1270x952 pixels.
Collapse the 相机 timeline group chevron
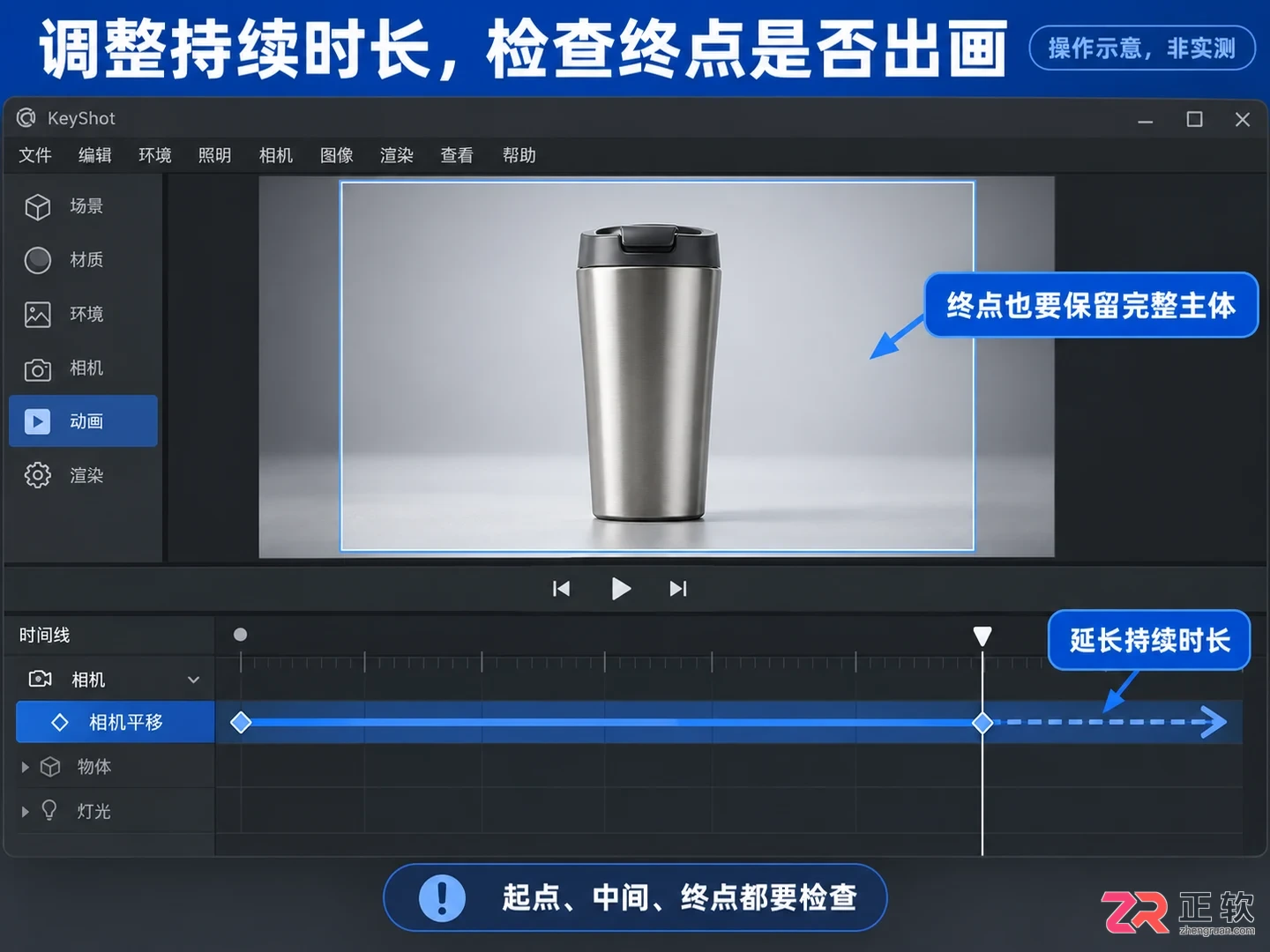pos(194,680)
